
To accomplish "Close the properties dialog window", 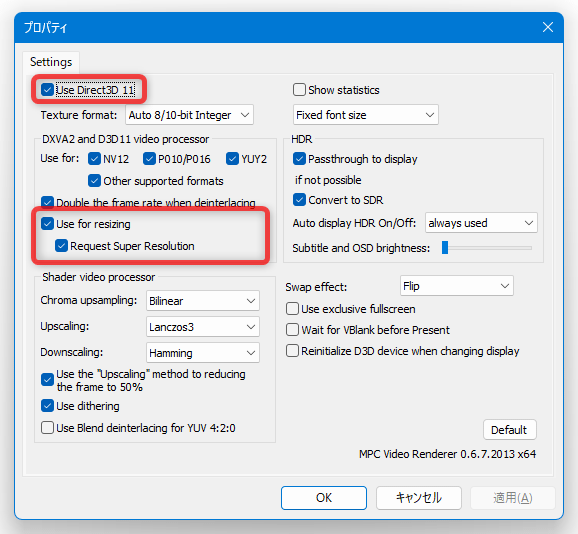I will (548, 27).
